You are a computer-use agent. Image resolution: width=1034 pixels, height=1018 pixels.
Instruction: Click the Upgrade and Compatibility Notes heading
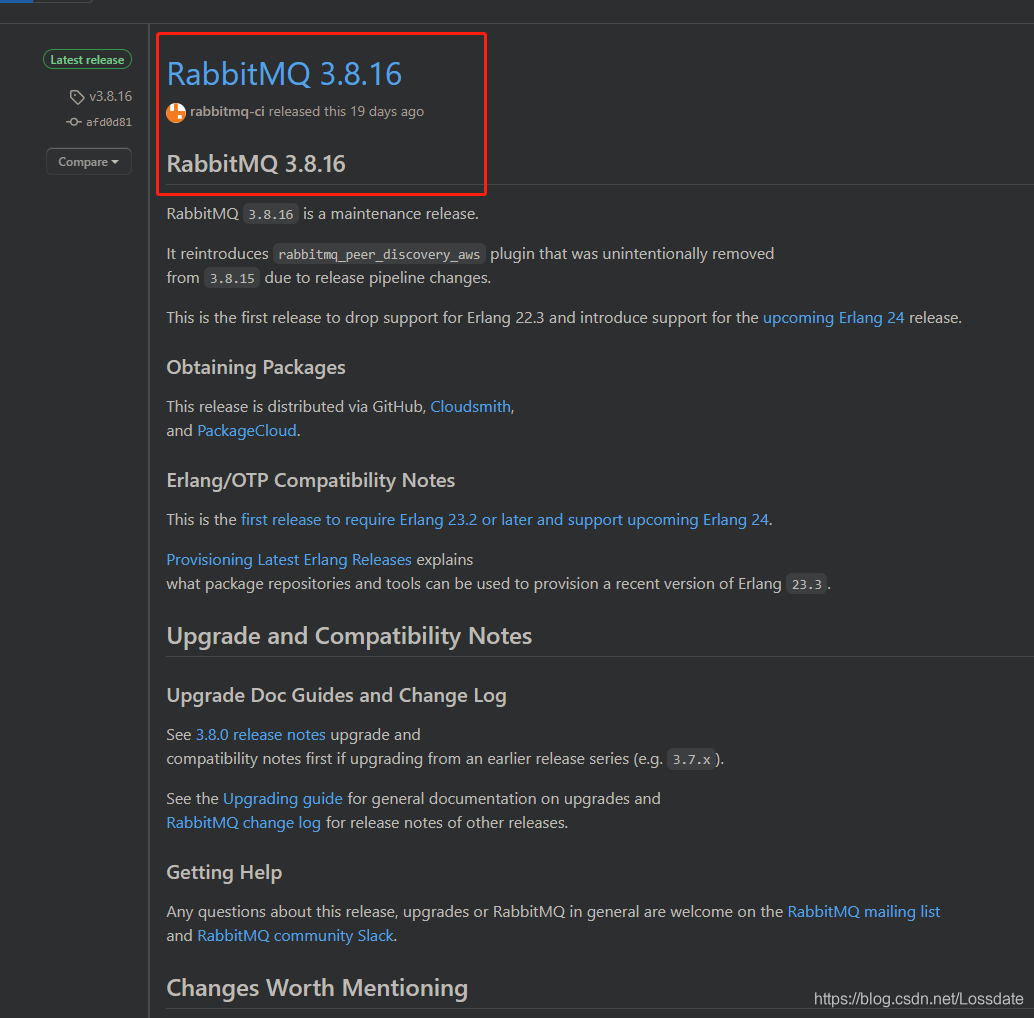[x=349, y=636]
